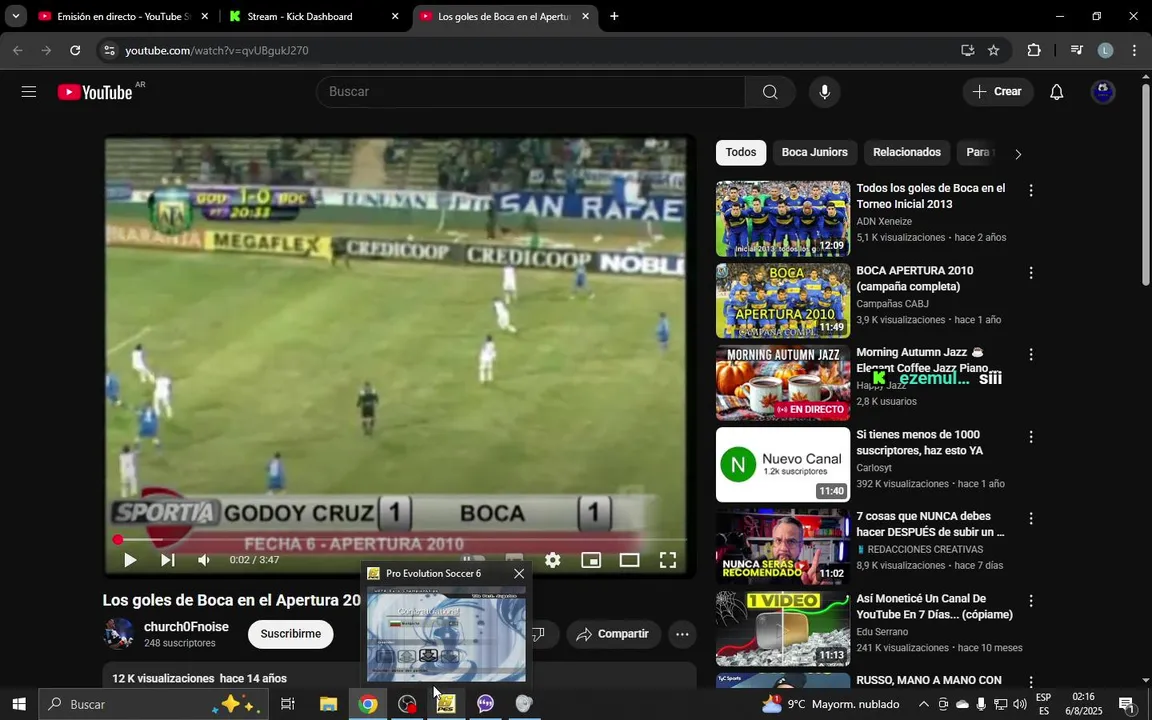Close the Kick Dashboard tab

pyautogui.click(x=395, y=16)
